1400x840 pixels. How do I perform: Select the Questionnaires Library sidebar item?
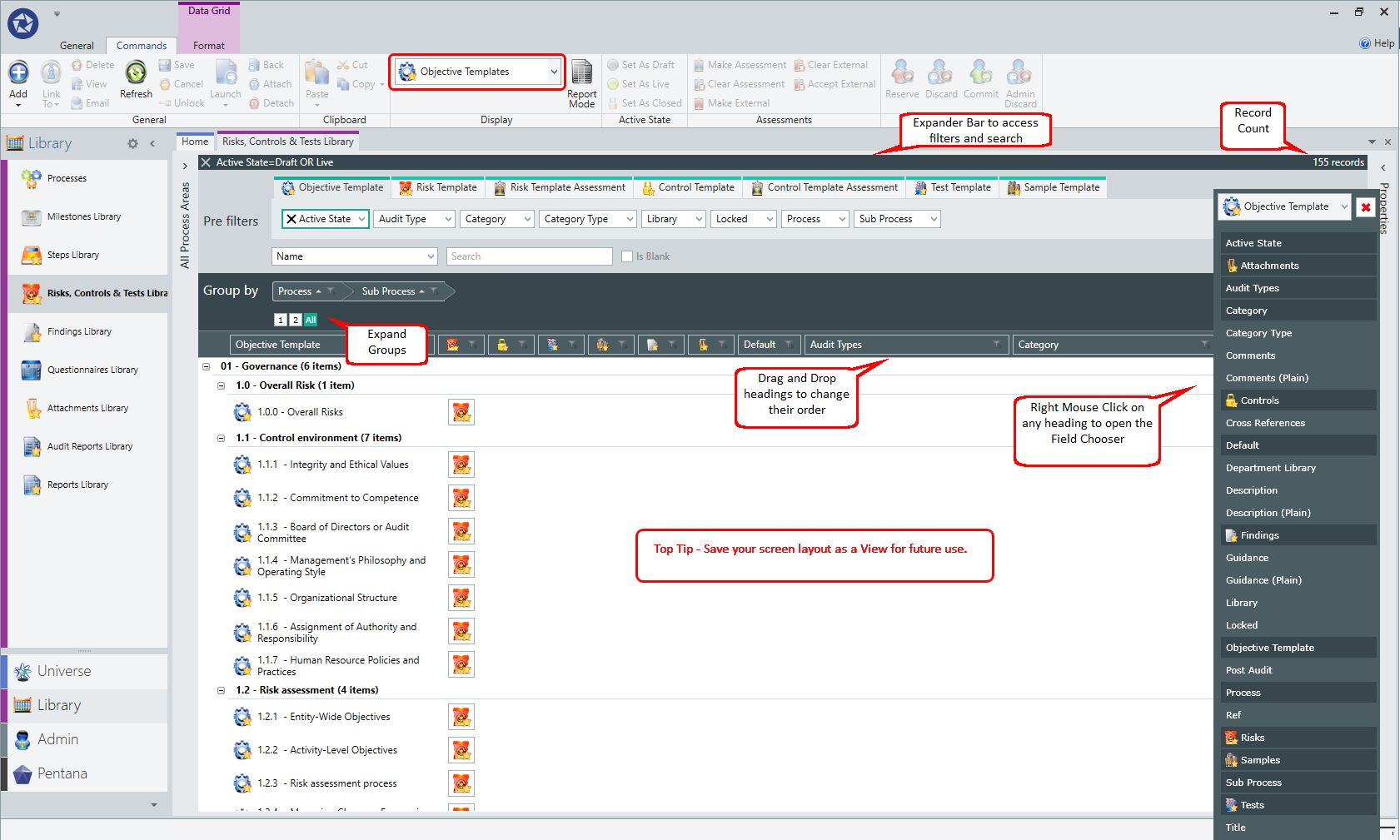click(x=92, y=370)
